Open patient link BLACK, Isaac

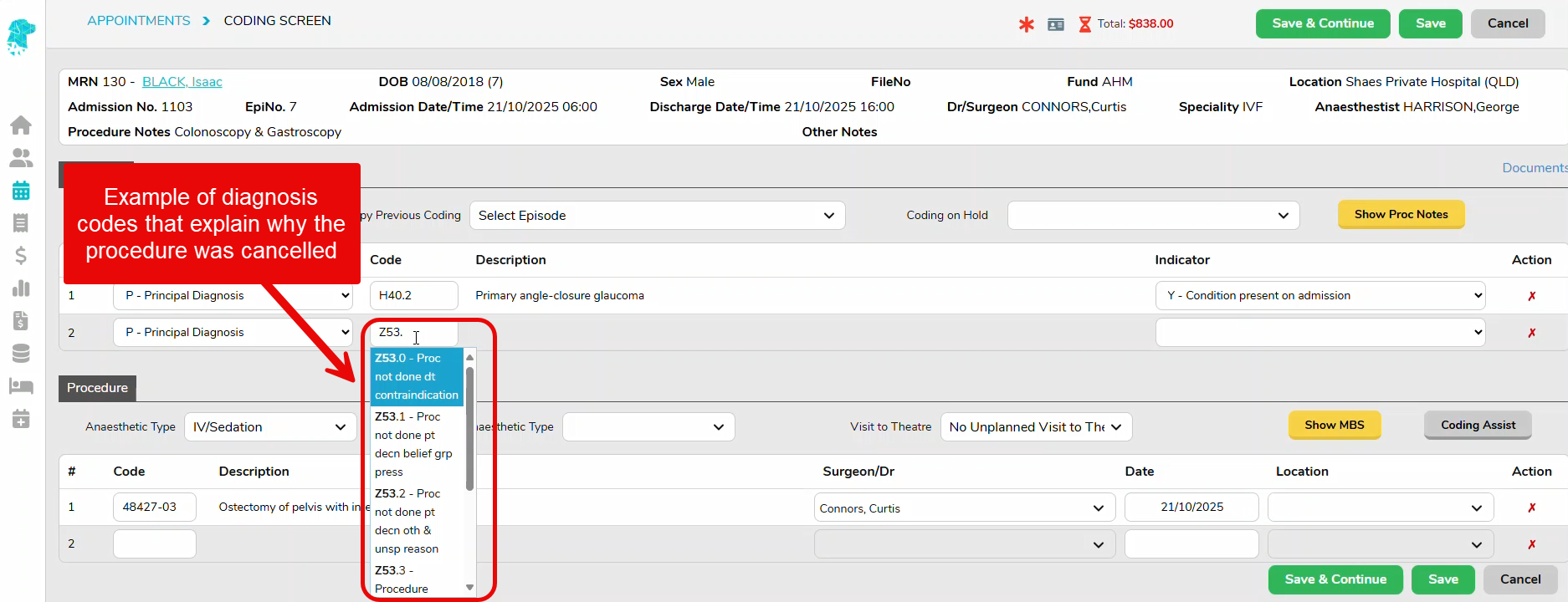(182, 82)
